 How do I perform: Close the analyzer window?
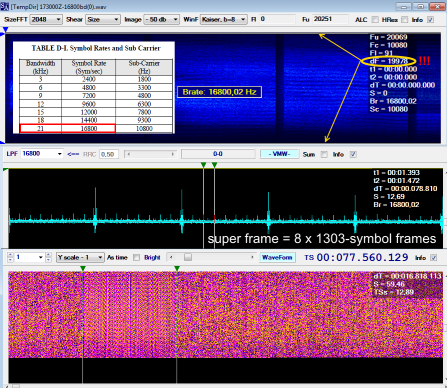[x=438, y=6]
